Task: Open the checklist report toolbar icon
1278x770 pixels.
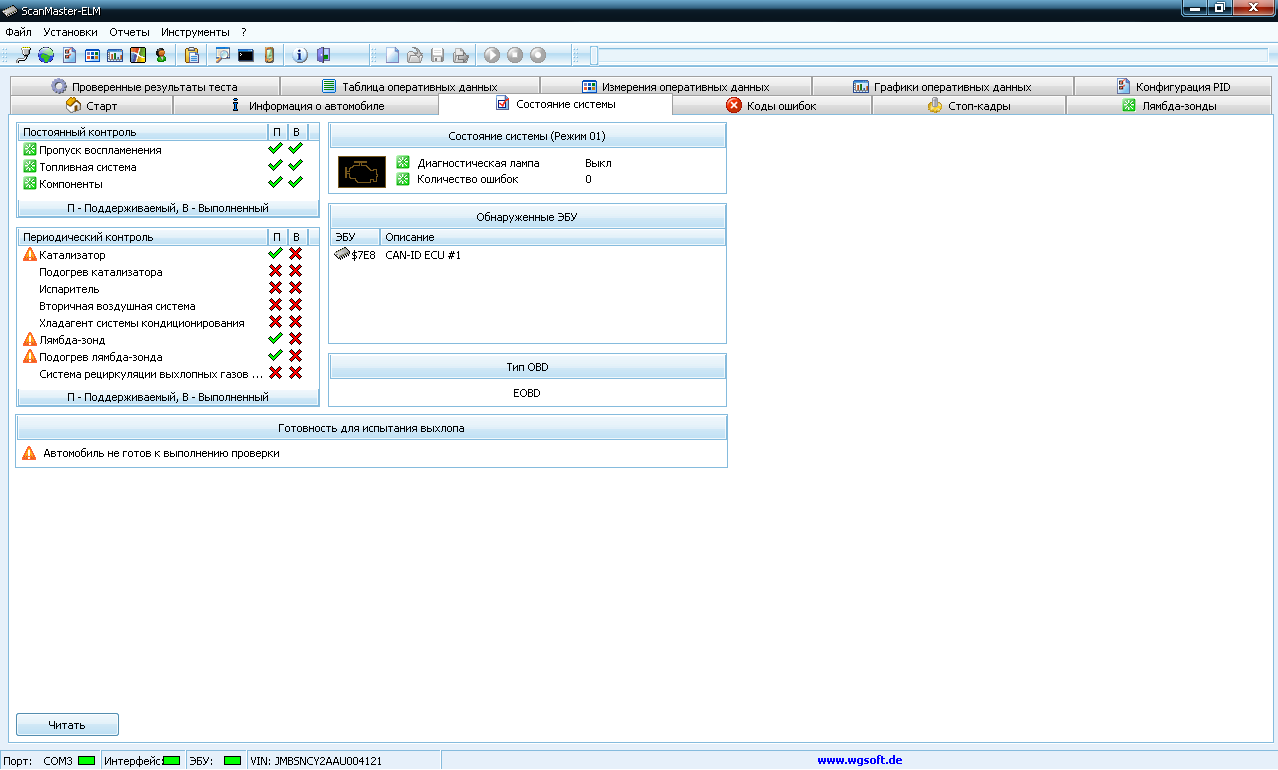Action: click(70, 55)
